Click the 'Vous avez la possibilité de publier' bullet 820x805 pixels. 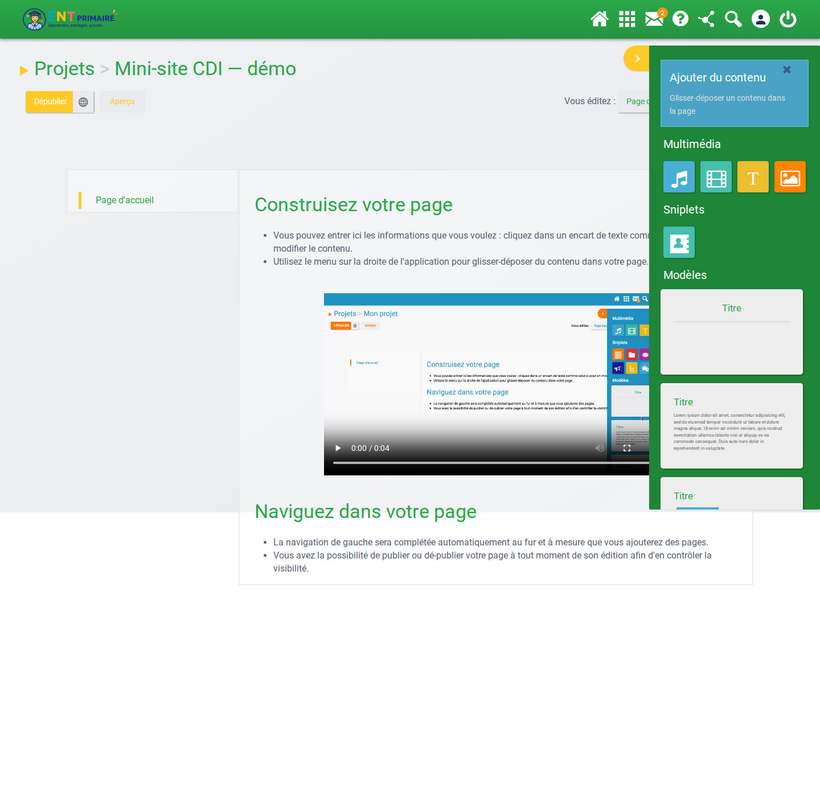pyautogui.click(x=492, y=562)
